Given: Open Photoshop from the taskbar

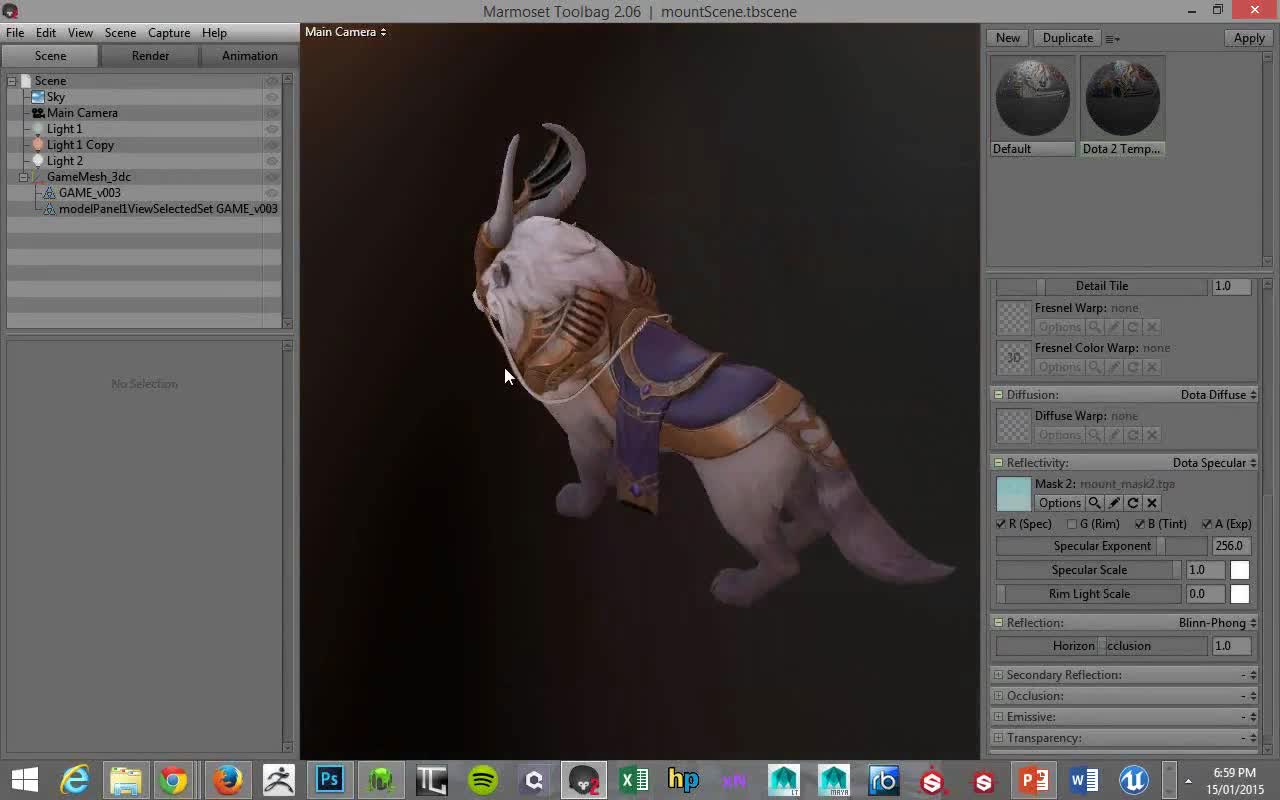Looking at the screenshot, I should [x=329, y=779].
